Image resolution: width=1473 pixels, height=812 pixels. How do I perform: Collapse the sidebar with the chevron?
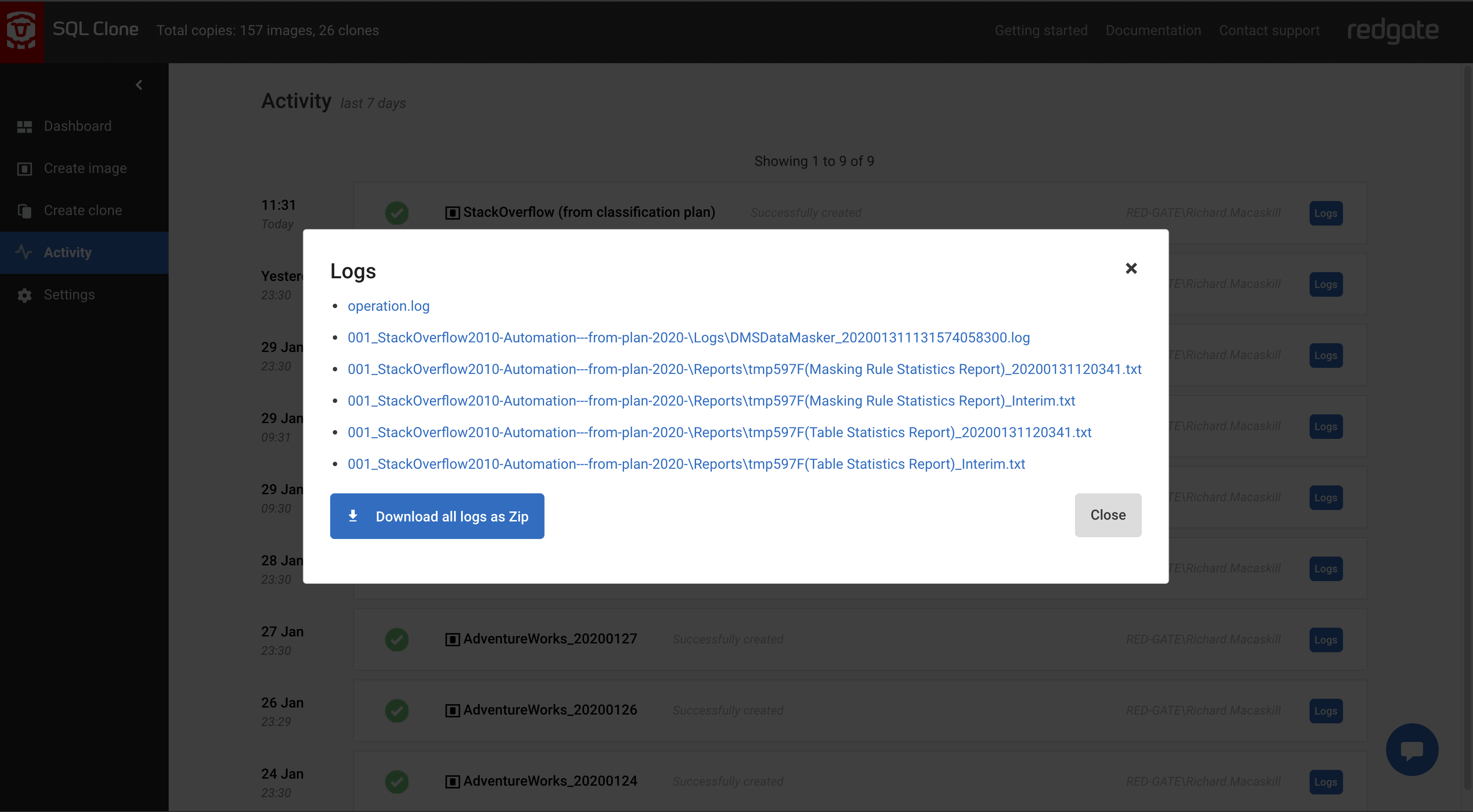pos(139,85)
